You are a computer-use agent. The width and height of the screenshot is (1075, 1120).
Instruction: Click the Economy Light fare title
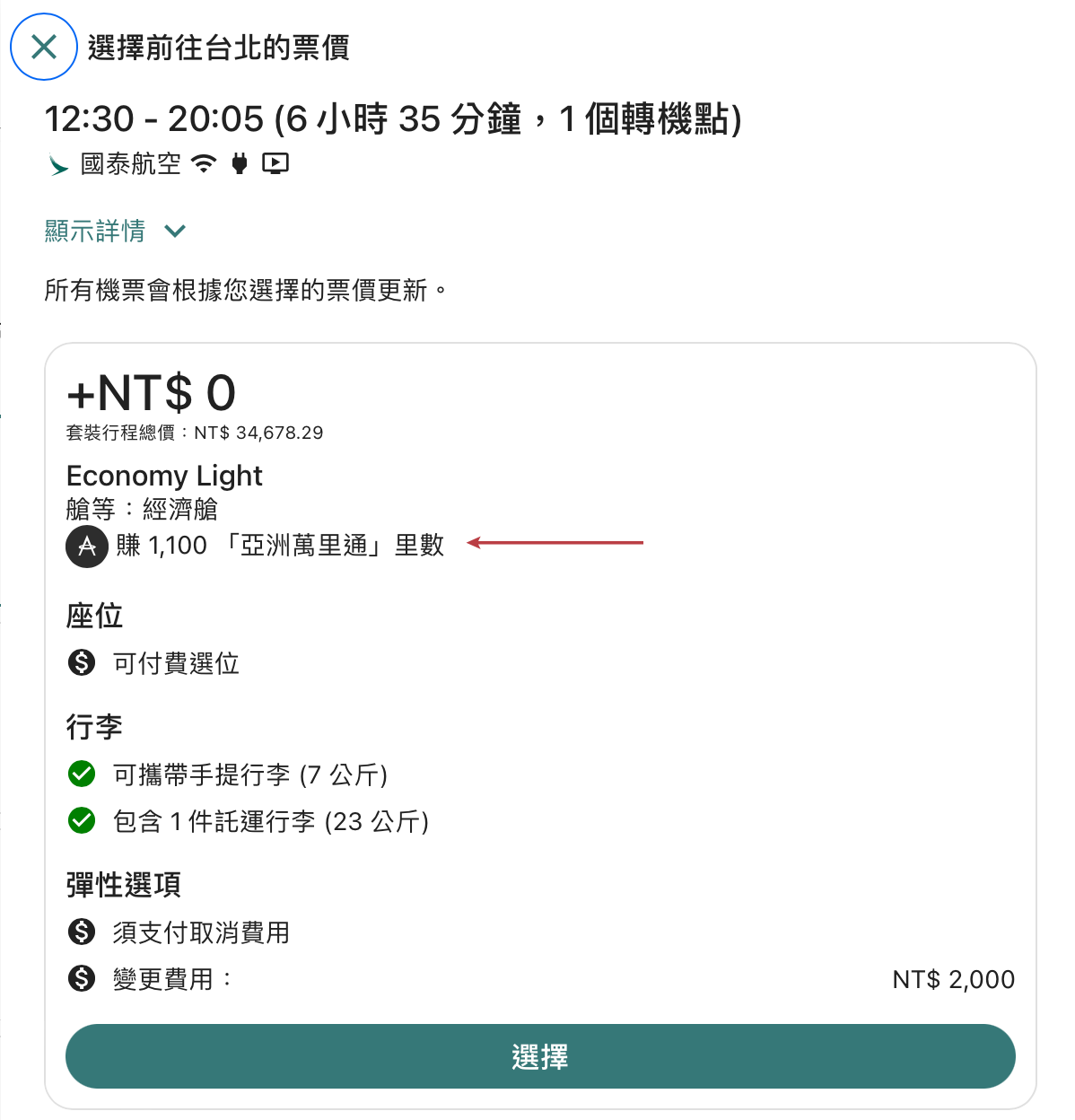pos(164,476)
